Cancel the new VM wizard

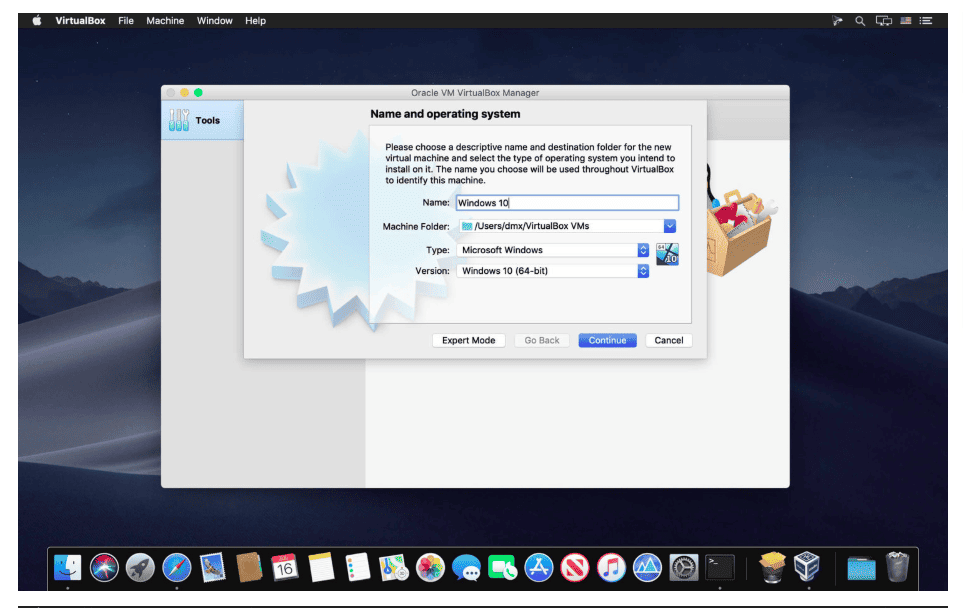tap(669, 340)
